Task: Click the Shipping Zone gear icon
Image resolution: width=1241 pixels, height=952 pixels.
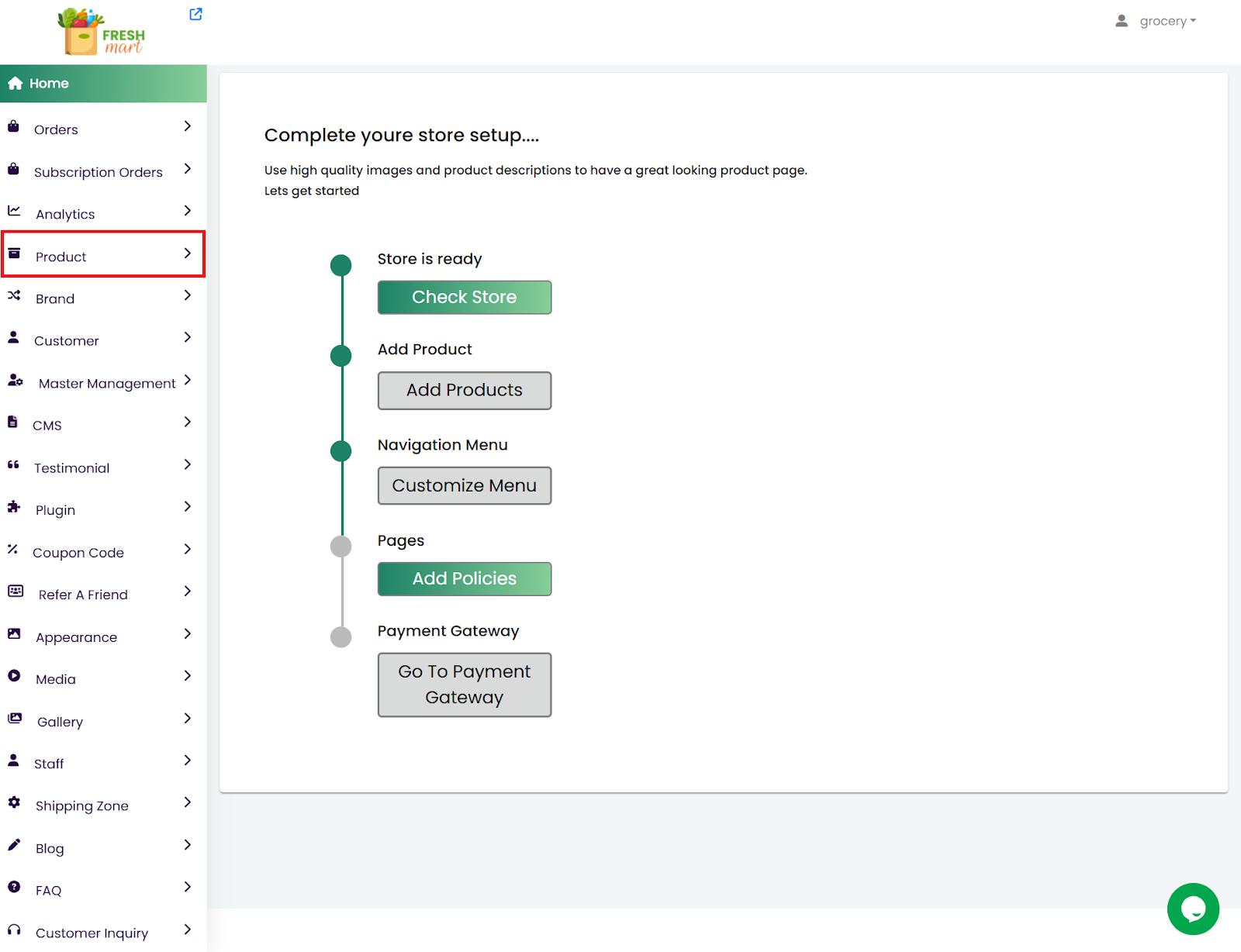Action: [x=14, y=803]
